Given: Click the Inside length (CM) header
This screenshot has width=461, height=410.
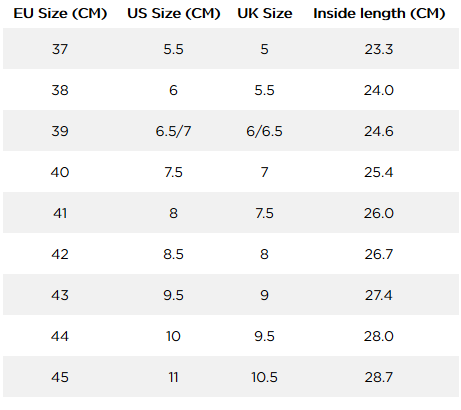Looking at the screenshot, I should [379, 13].
